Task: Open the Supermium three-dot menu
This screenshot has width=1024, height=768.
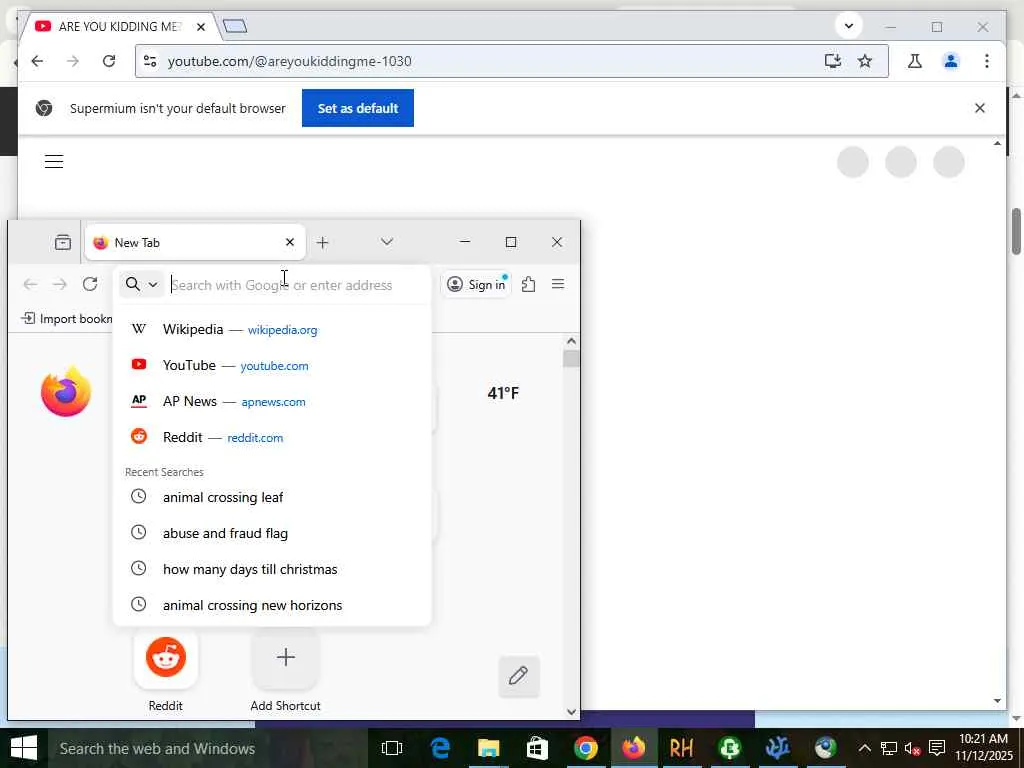Action: pyautogui.click(x=987, y=61)
